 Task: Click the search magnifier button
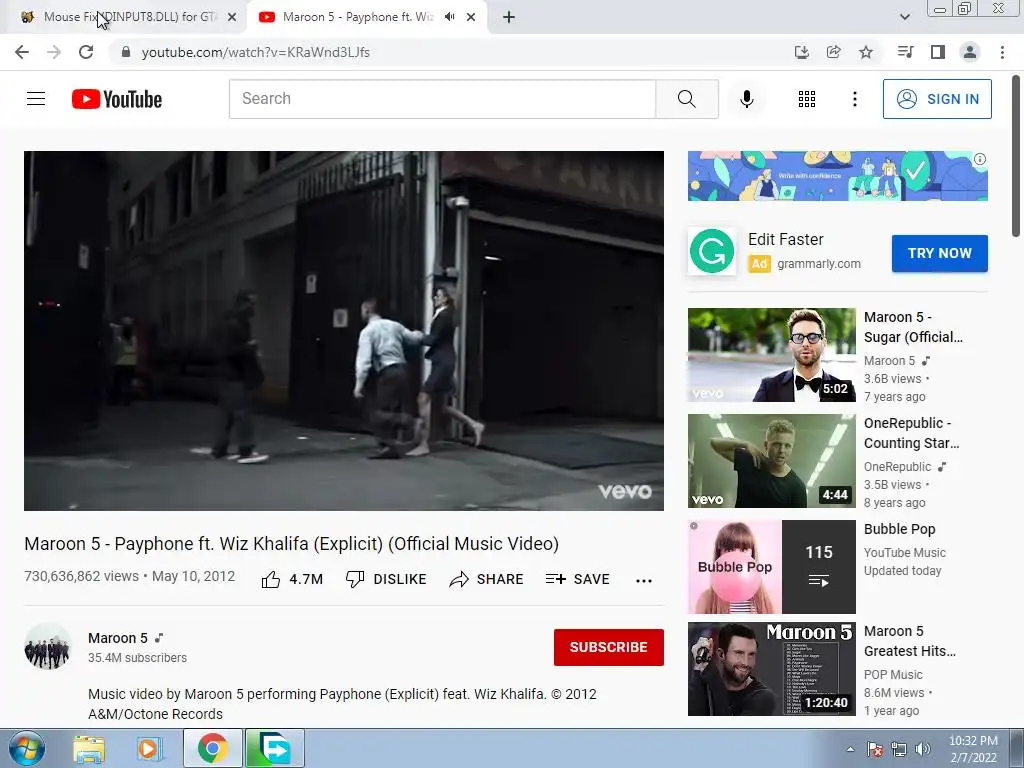point(687,99)
